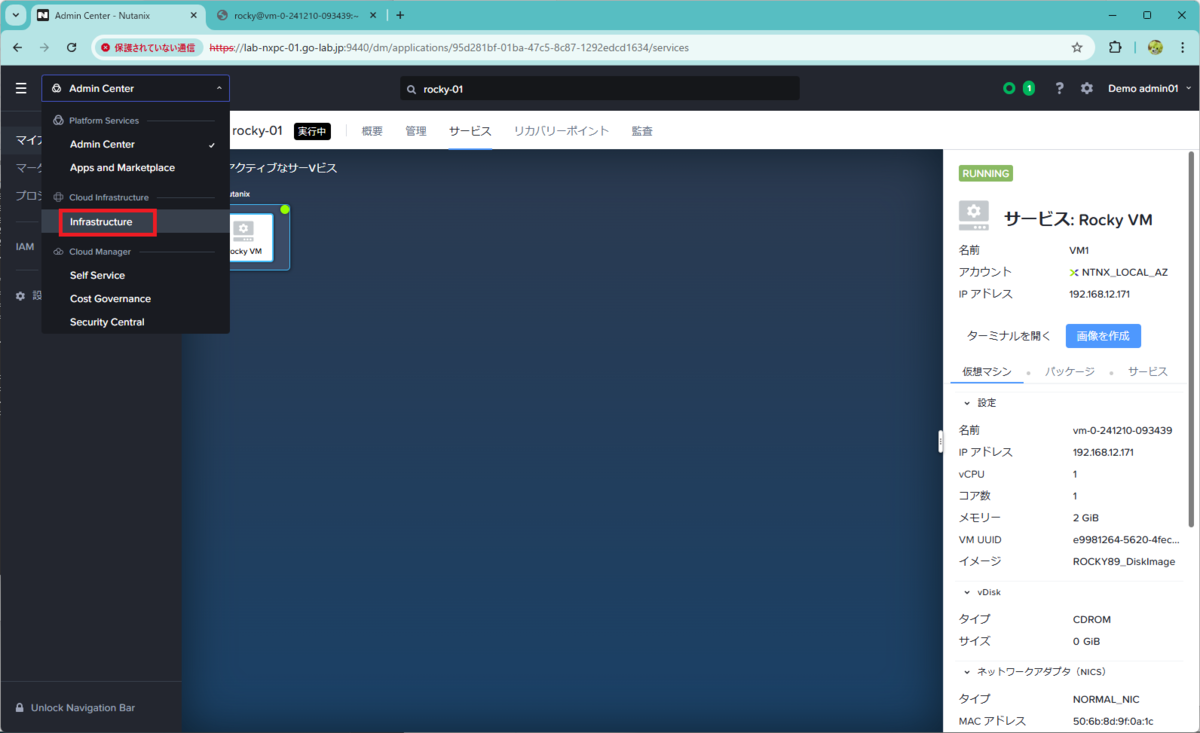Click the NORMAL_NIC type value
Screen dimensions: 1200x733
[x=1105, y=699]
